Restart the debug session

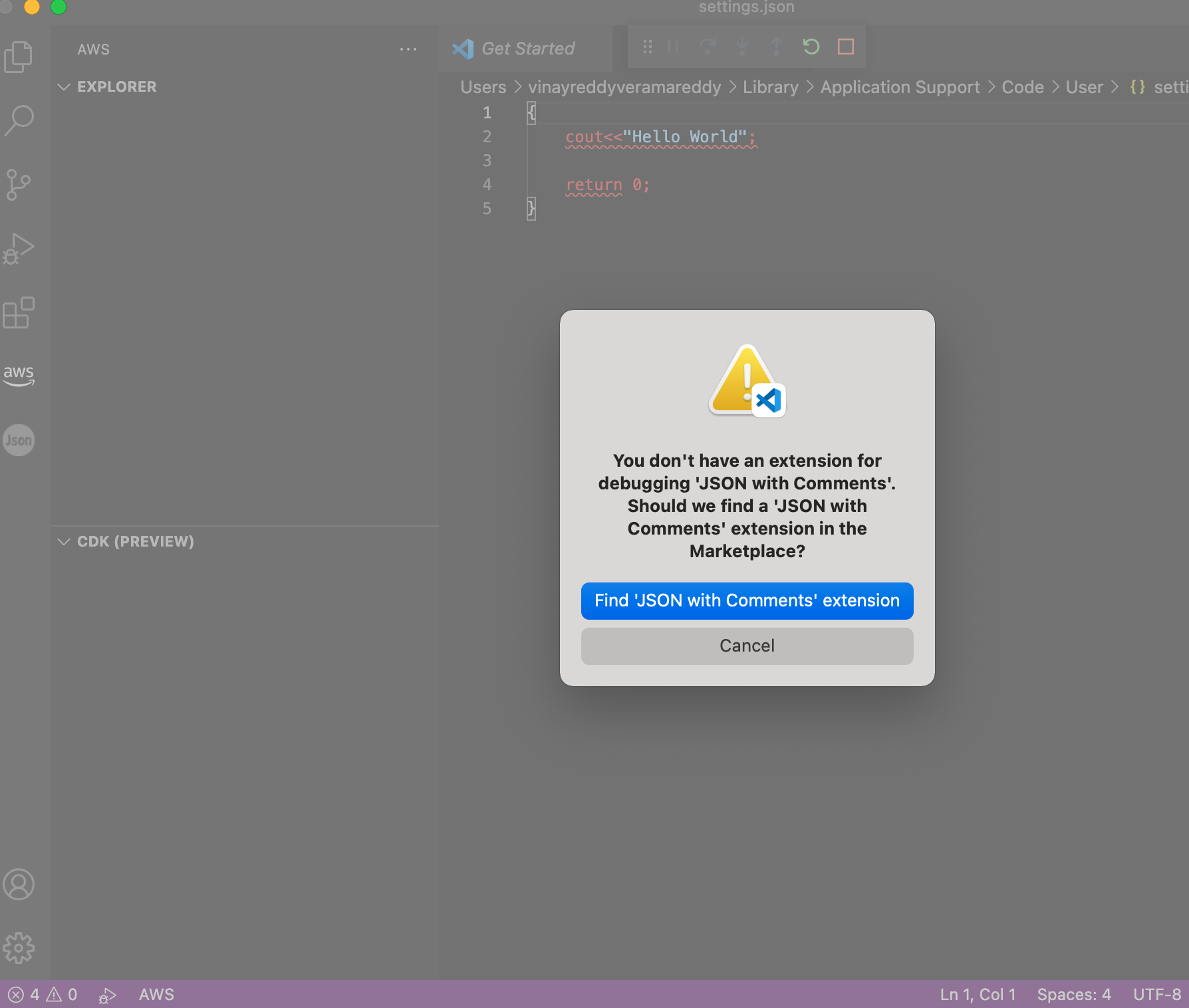(x=811, y=47)
